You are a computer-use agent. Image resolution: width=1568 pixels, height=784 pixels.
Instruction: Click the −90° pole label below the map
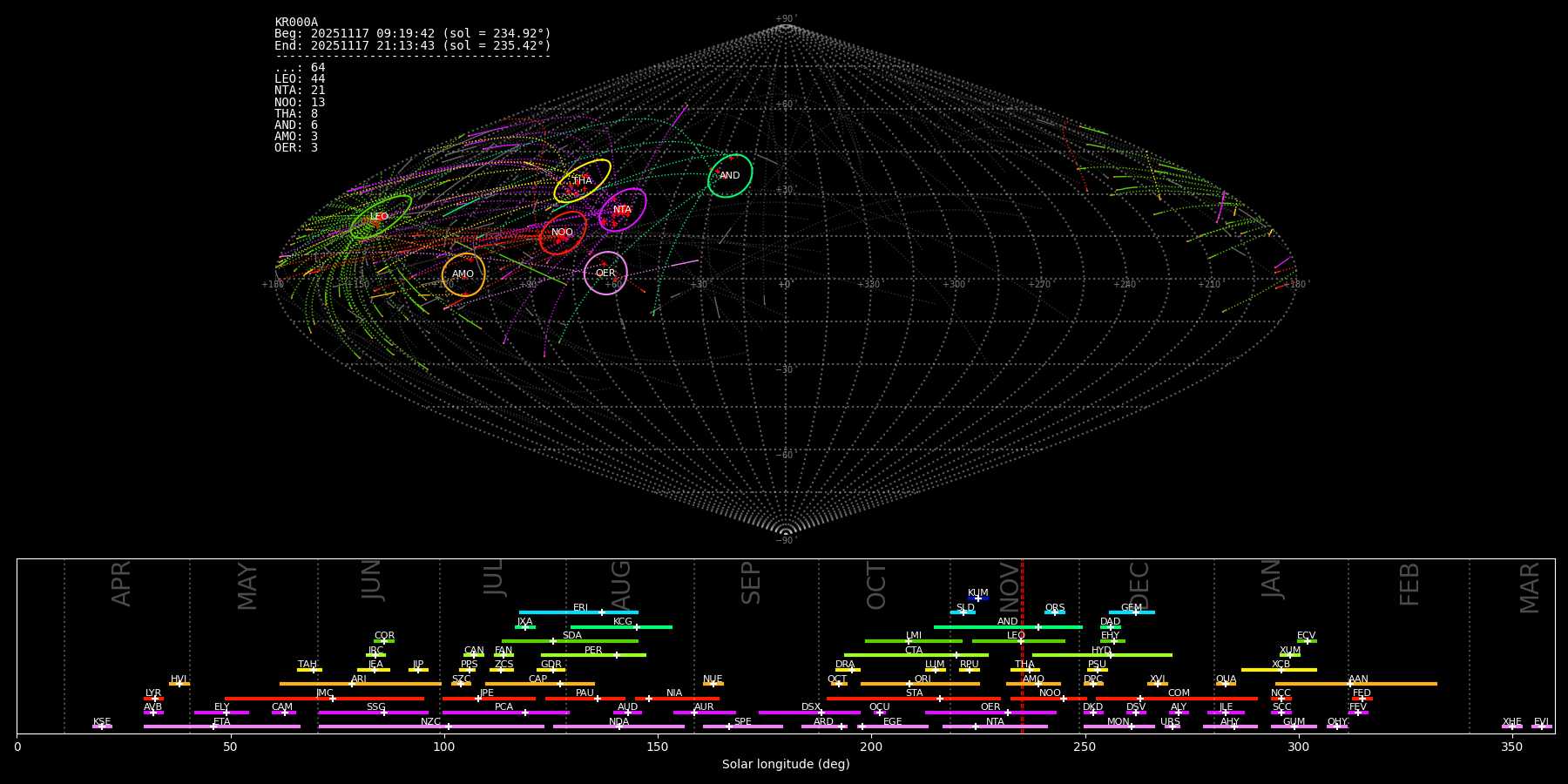pyautogui.click(x=785, y=541)
